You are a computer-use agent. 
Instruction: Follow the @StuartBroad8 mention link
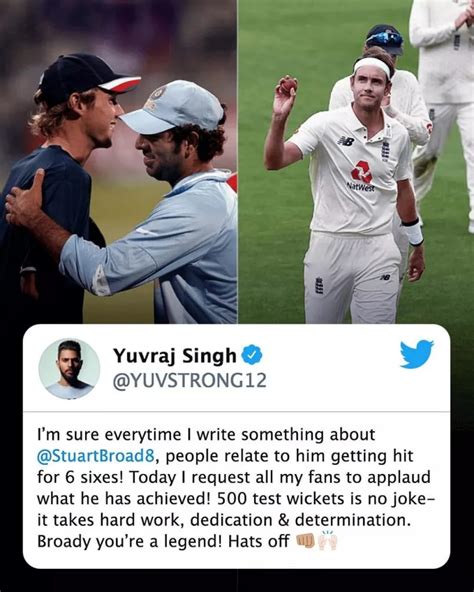(96, 456)
